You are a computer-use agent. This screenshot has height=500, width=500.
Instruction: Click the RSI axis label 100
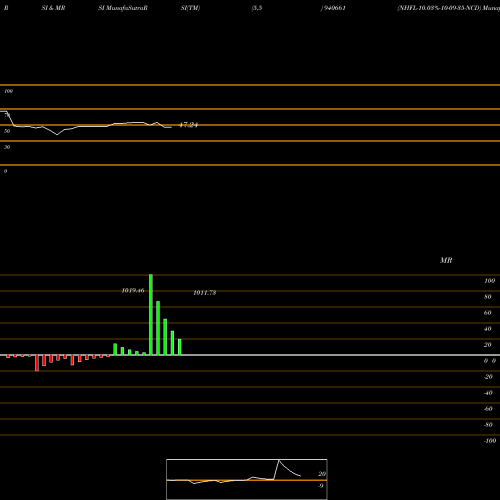(x=9, y=91)
